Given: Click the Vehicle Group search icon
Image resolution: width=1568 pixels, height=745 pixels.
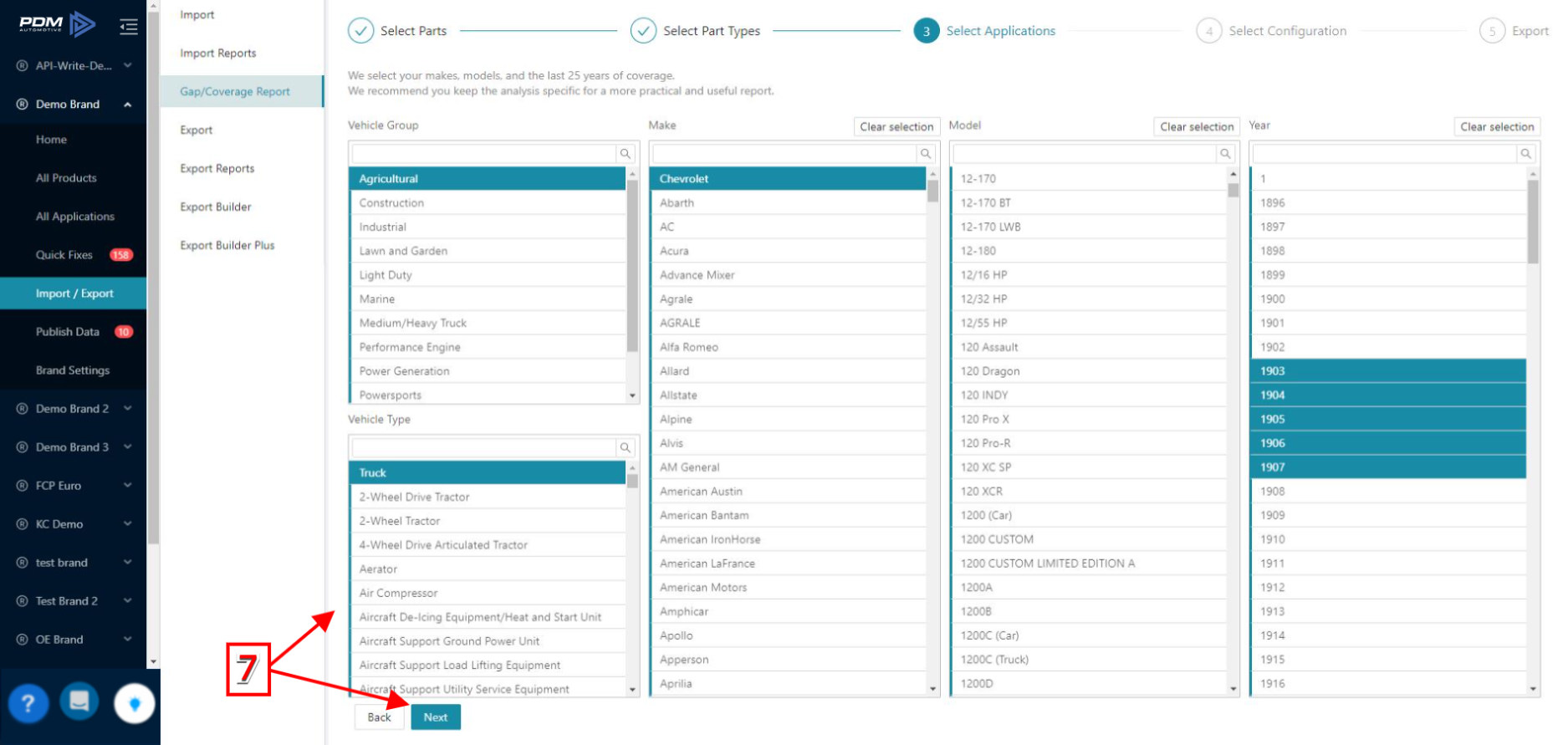Looking at the screenshot, I should click(x=625, y=154).
